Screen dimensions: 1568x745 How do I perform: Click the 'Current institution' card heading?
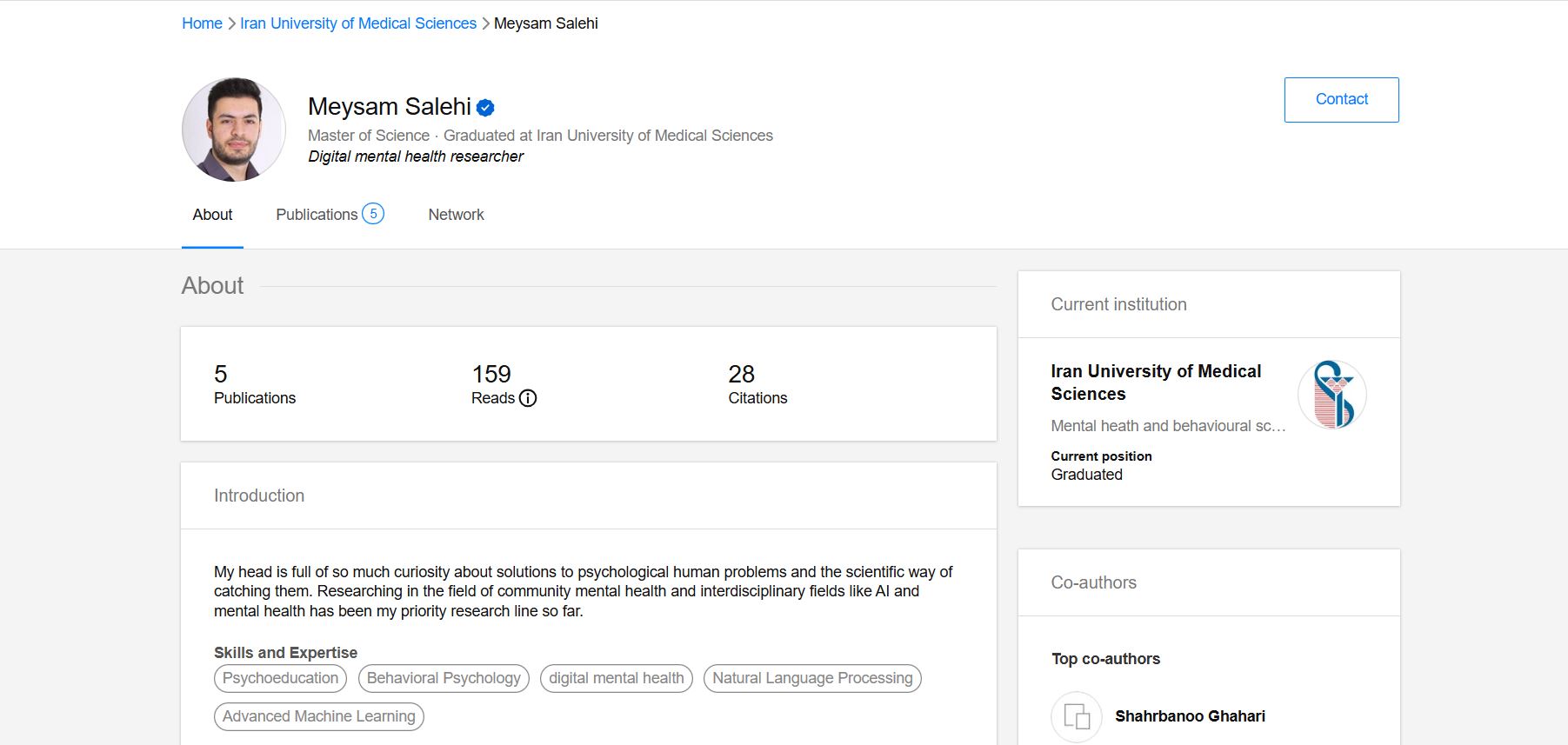click(x=1118, y=304)
